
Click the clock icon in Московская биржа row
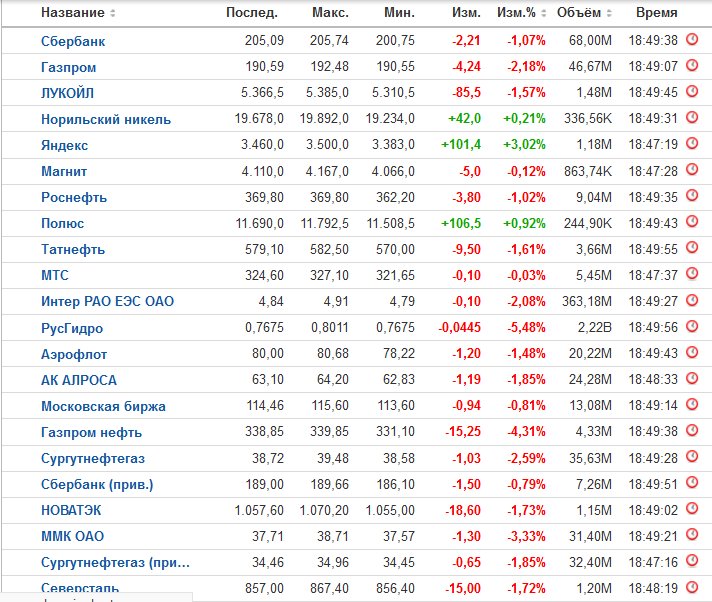pyautogui.click(x=692, y=405)
